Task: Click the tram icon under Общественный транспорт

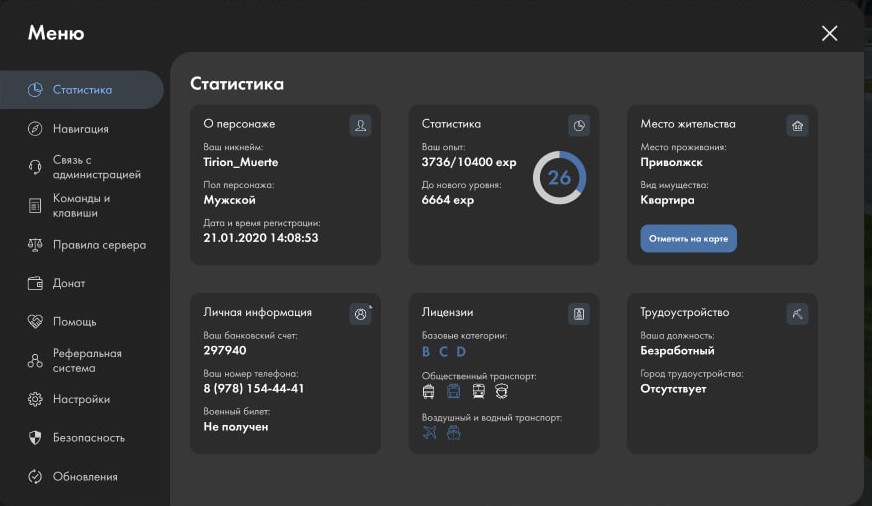Action: click(478, 391)
